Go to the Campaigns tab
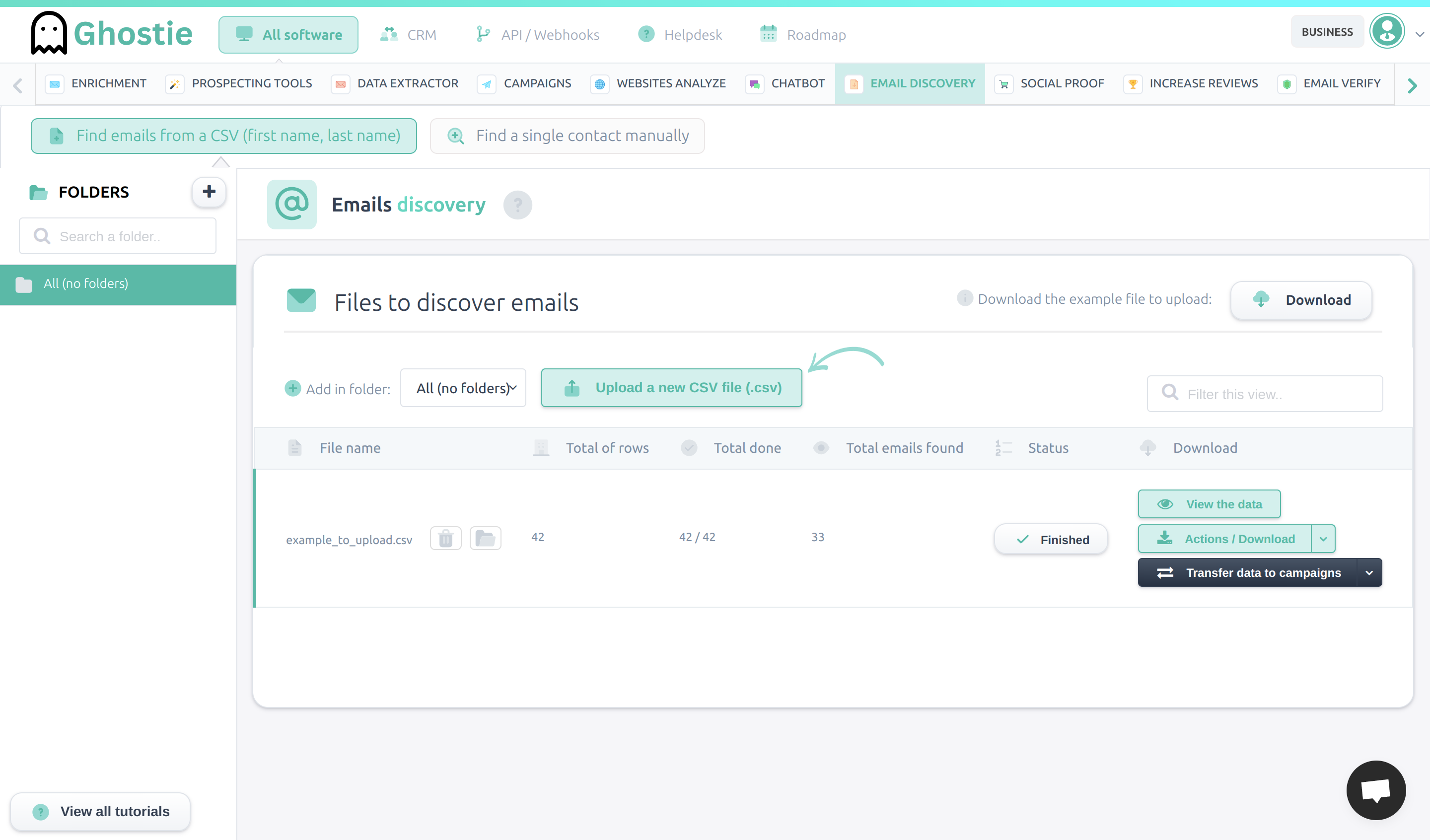Image resolution: width=1430 pixels, height=840 pixels. 524,83
